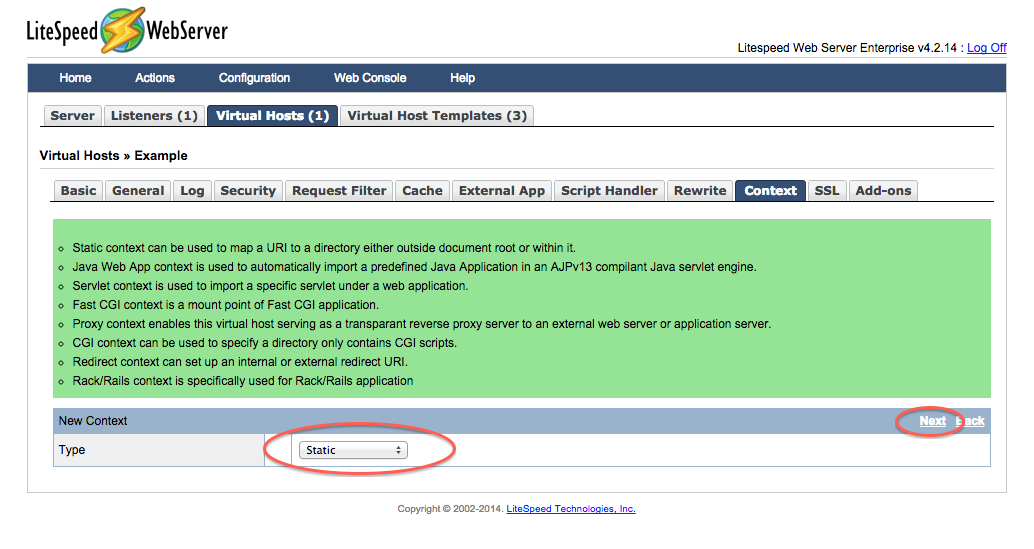The width and height of the screenshot is (1034, 549).
Task: Switch to the Cache tab
Action: tap(422, 190)
